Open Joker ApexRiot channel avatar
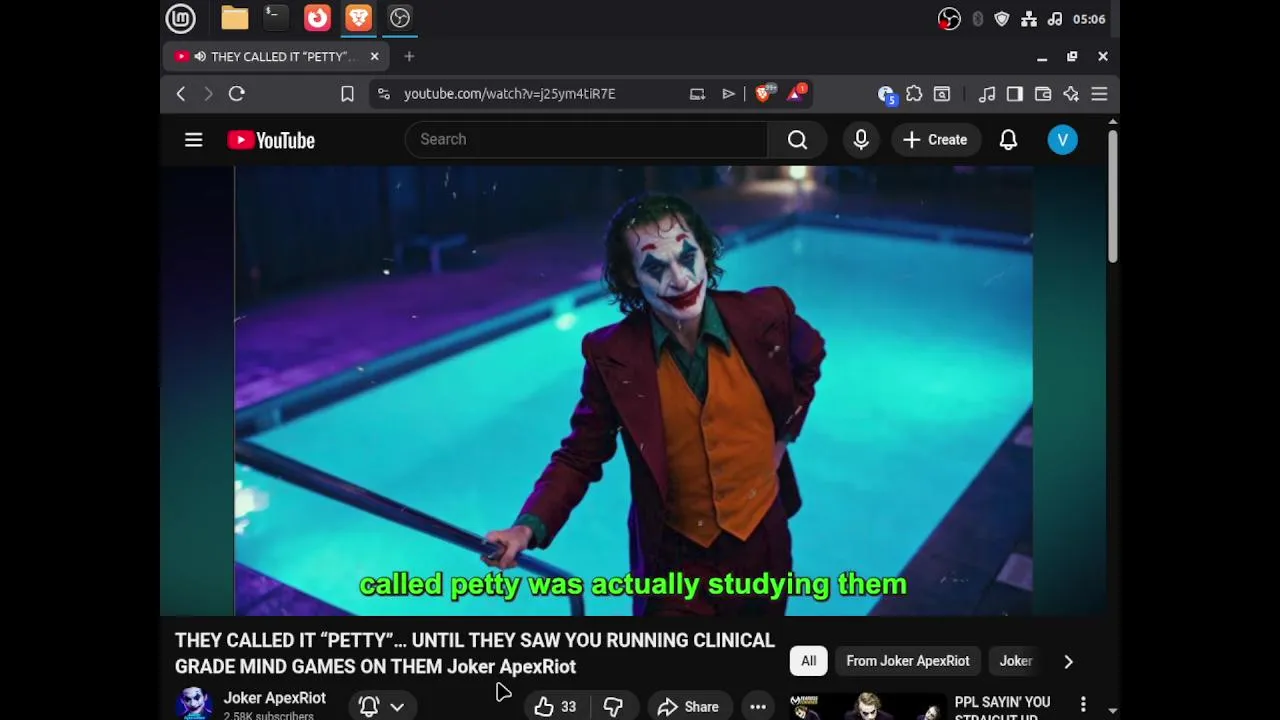 click(194, 704)
